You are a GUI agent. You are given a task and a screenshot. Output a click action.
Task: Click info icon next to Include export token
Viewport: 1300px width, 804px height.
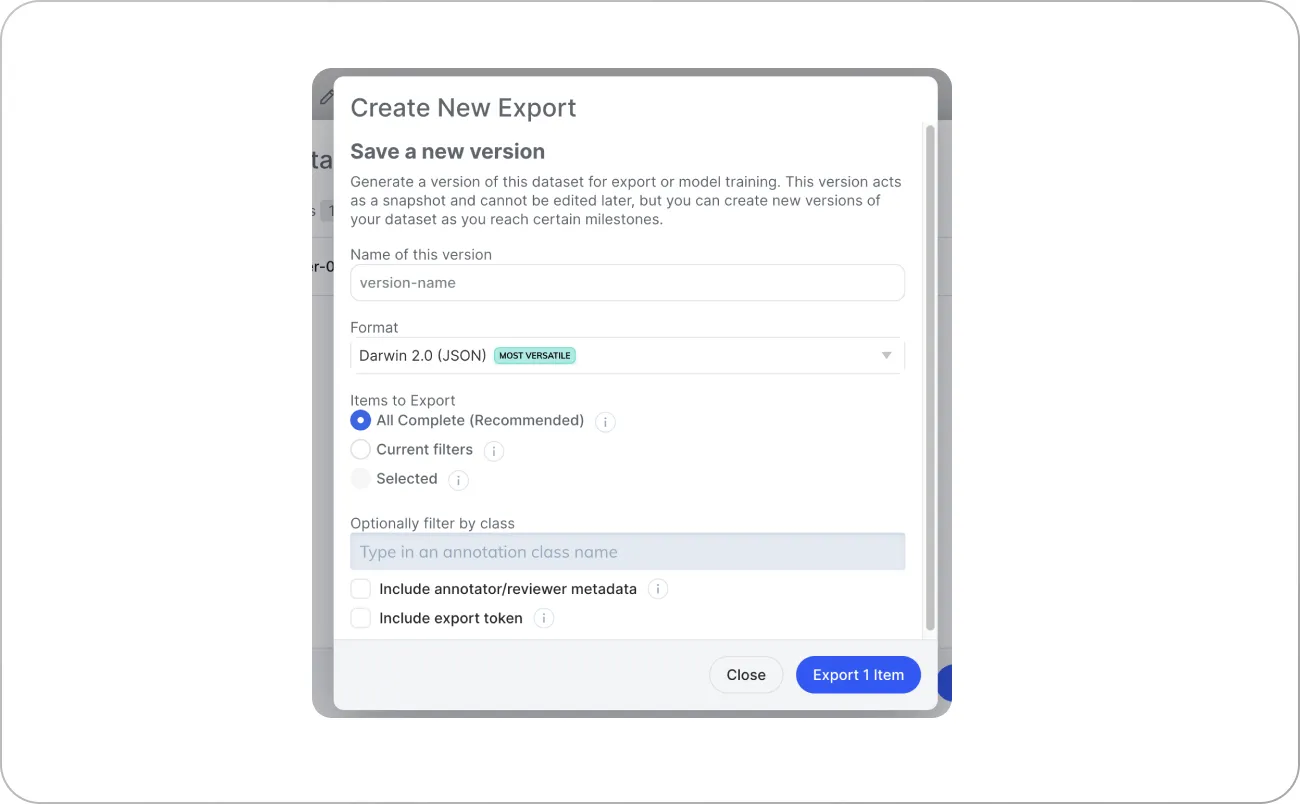click(x=543, y=618)
